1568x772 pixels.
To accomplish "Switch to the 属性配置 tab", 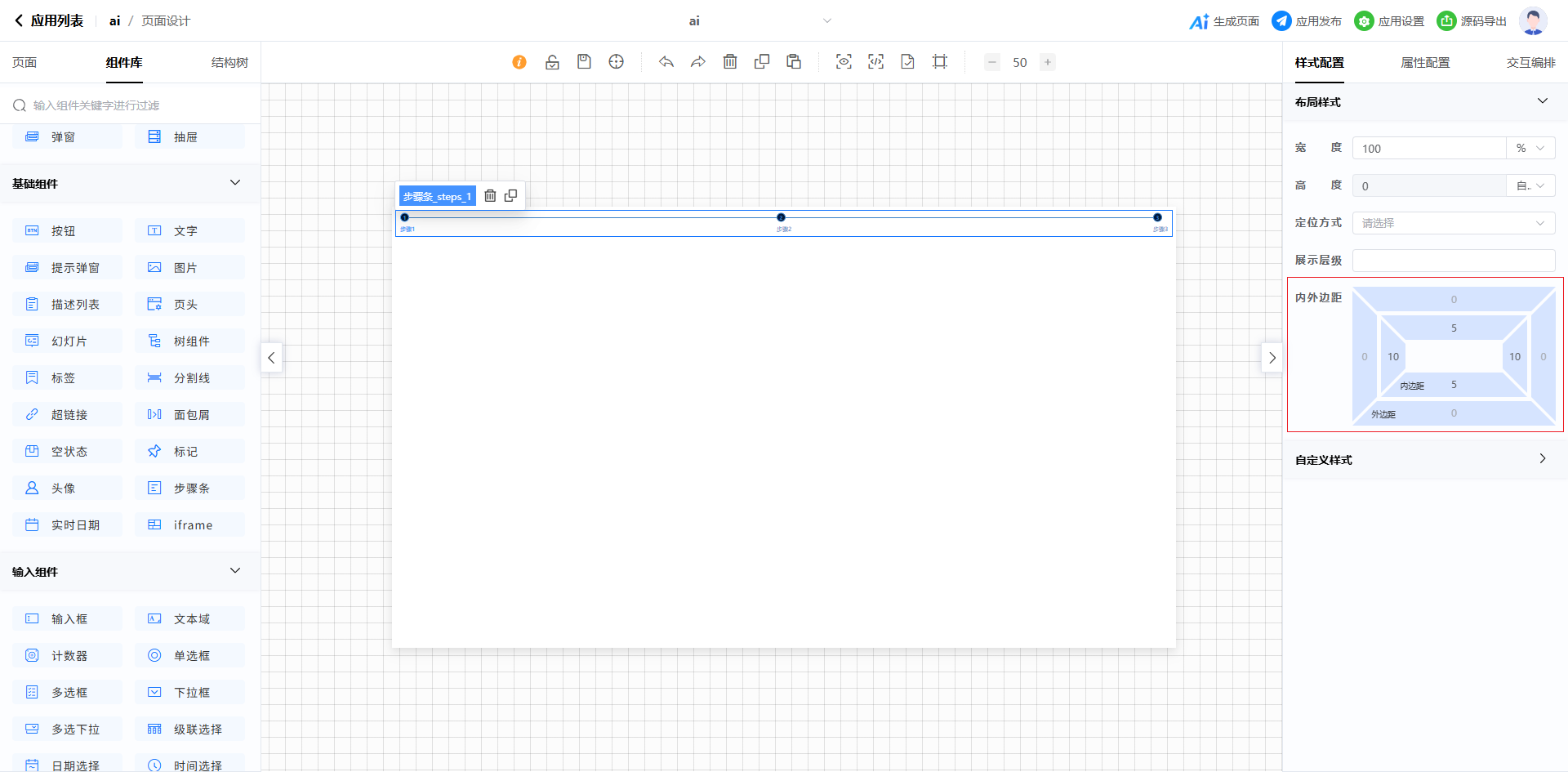I will 1425,63.
